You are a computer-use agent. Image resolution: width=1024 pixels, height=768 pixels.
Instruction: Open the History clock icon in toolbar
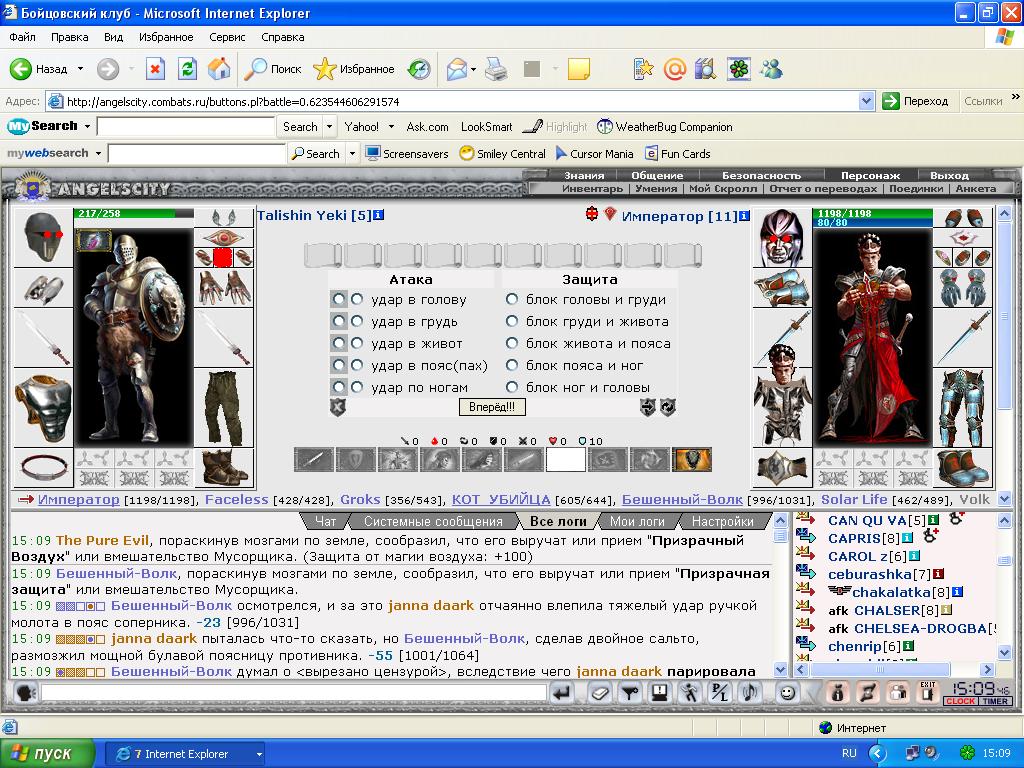click(x=419, y=69)
